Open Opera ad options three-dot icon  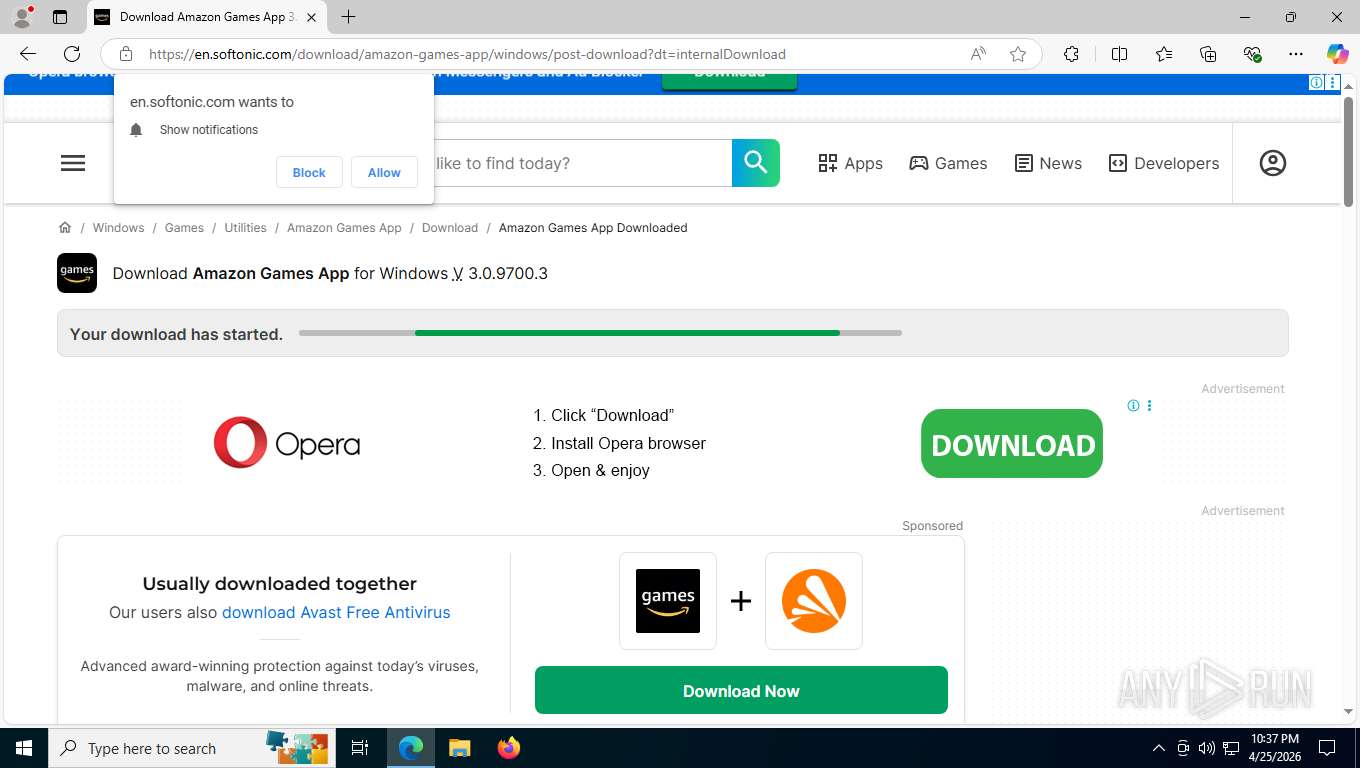point(1149,406)
